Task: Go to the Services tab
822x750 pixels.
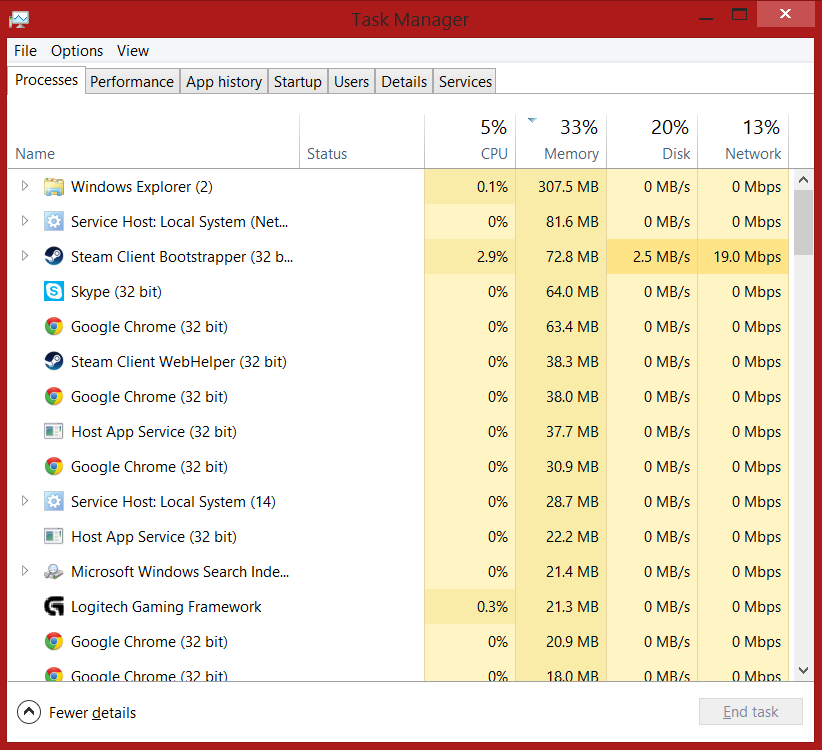Action: point(466,82)
